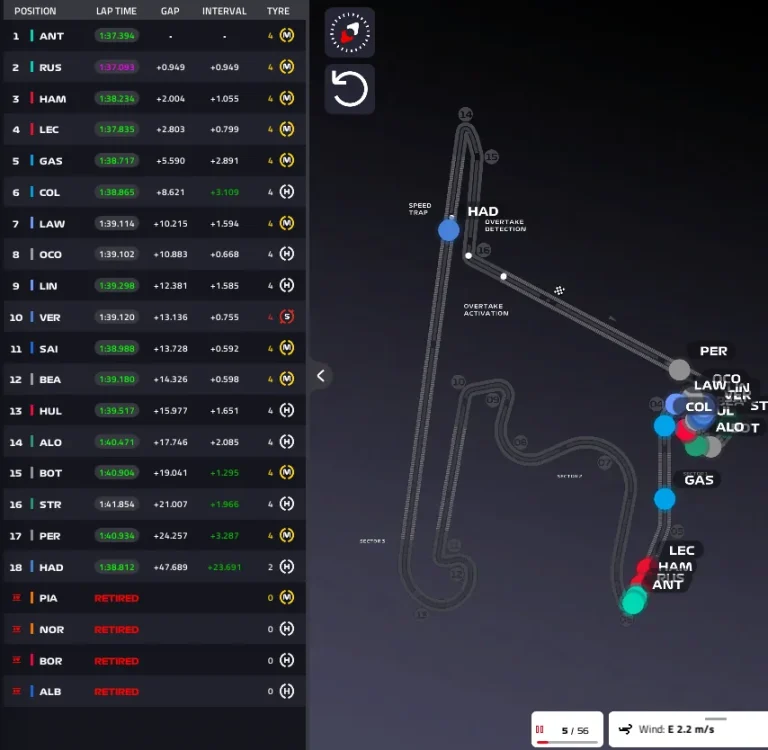Click HAD's blue car marker on map
The image size is (768, 750).
449,230
